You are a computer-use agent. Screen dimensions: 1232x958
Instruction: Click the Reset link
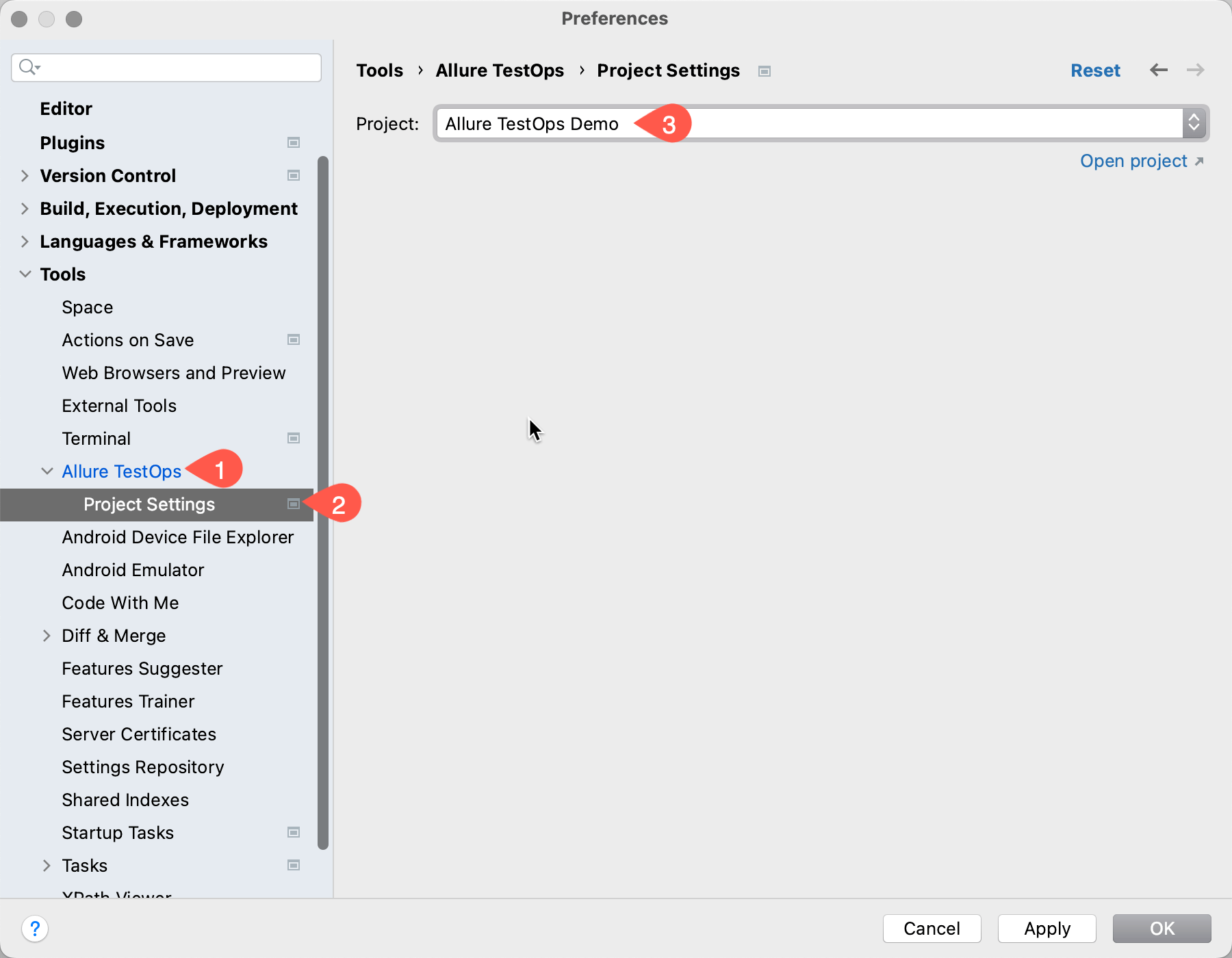pyautogui.click(x=1095, y=70)
